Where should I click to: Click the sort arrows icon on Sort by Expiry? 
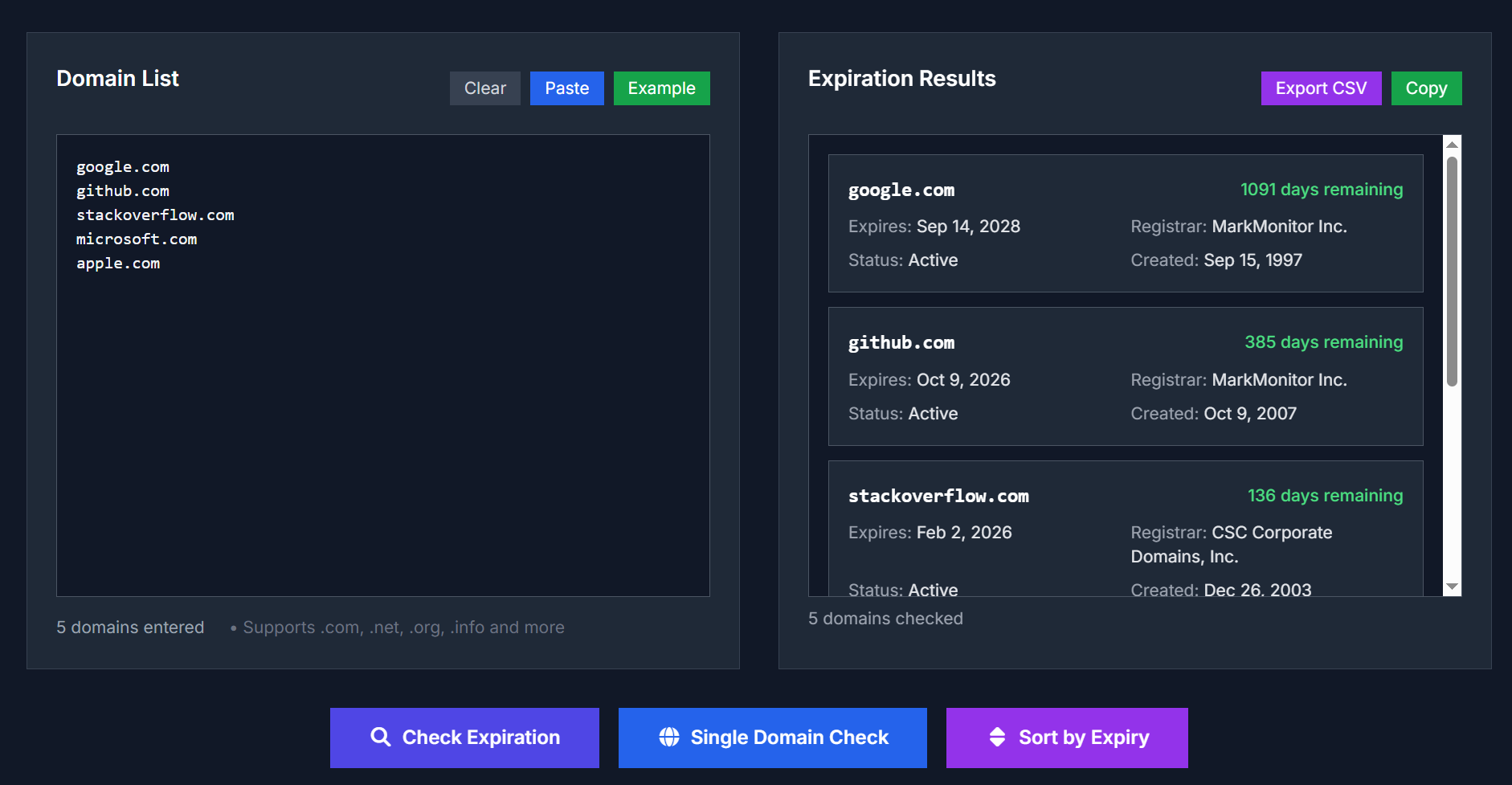[x=997, y=737]
